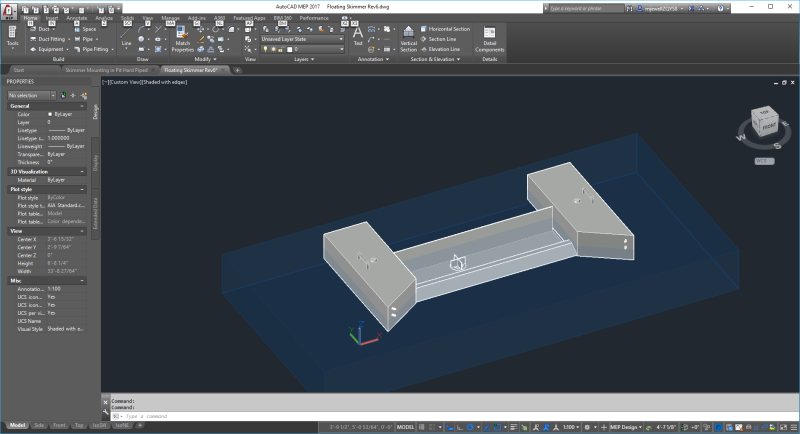Click the layer color swatch in Layers panel
The image size is (800, 434).
pyautogui.click(x=289, y=49)
